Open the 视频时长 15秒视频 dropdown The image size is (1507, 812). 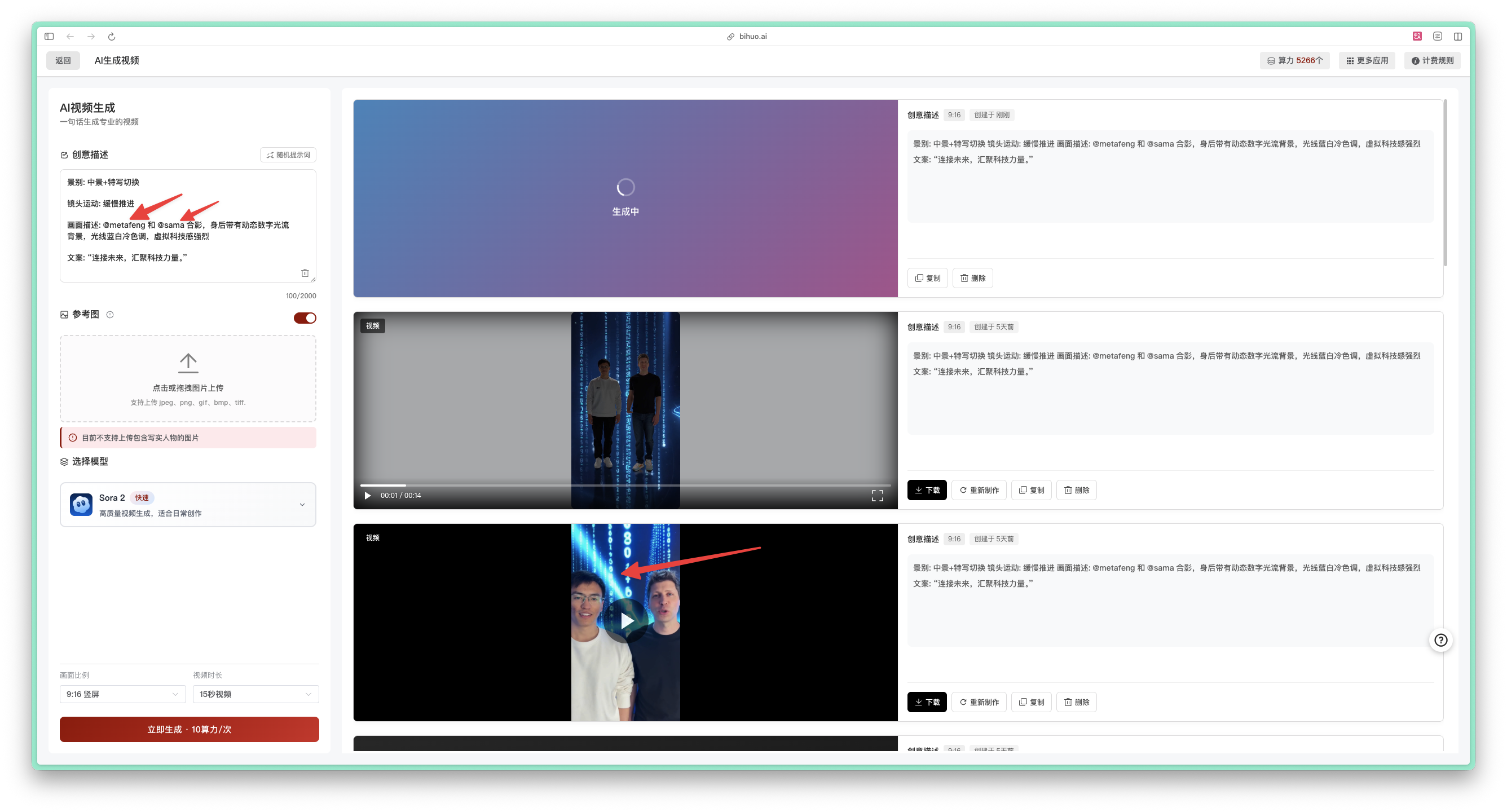(x=255, y=694)
